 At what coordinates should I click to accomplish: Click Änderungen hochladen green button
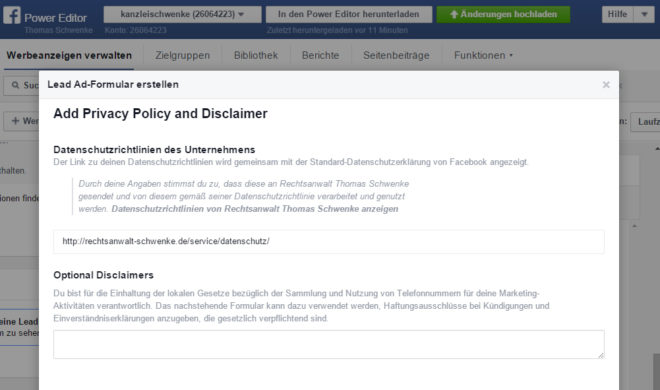pyautogui.click(x=503, y=14)
